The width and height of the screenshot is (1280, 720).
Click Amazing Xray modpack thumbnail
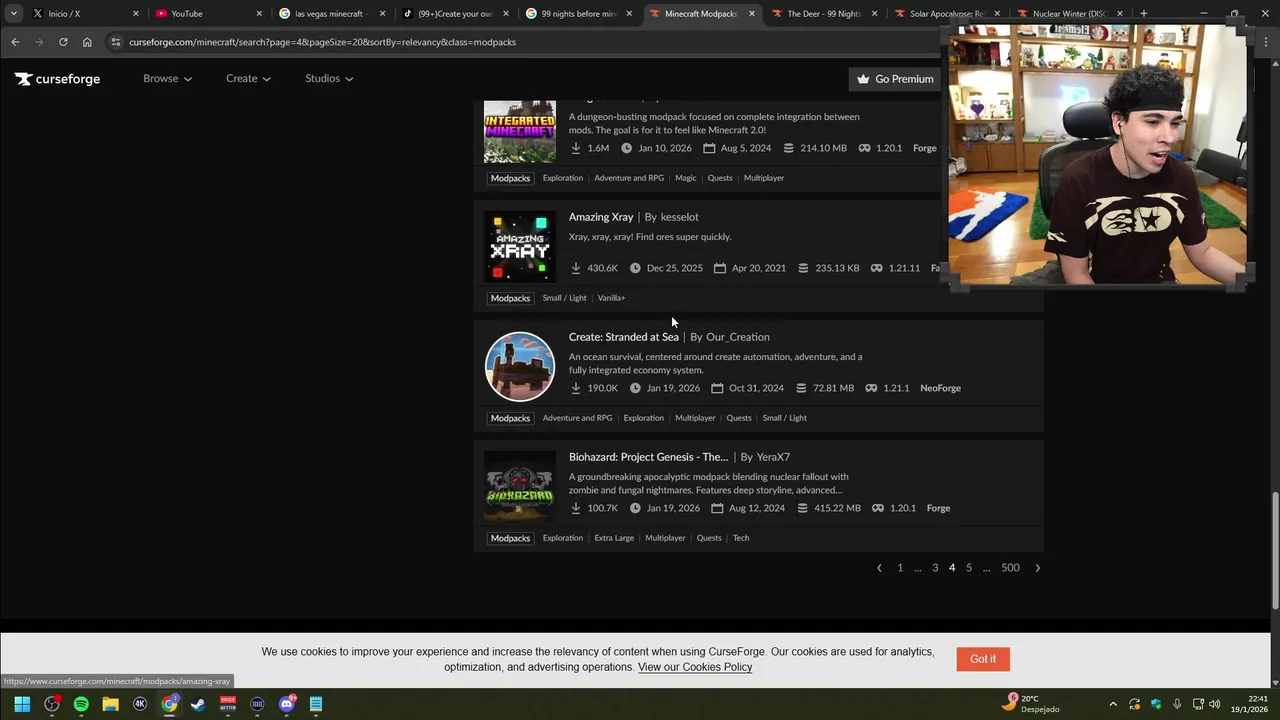520,247
